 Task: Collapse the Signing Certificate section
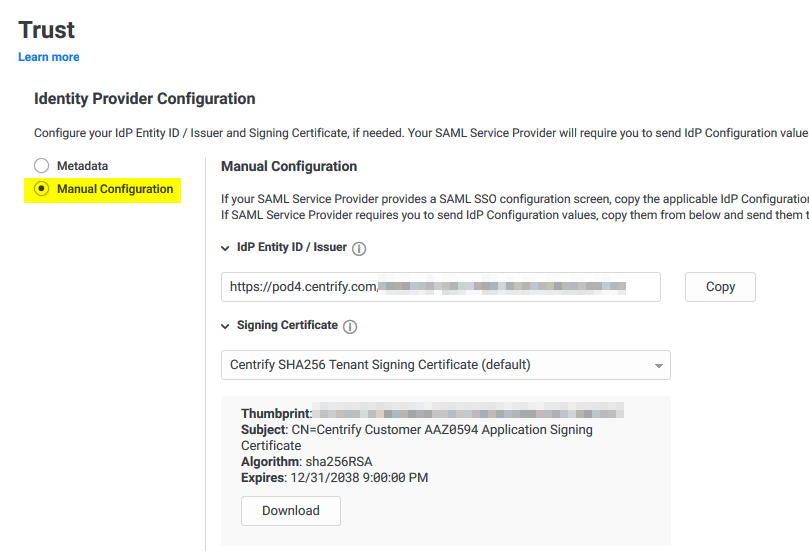[x=225, y=326]
